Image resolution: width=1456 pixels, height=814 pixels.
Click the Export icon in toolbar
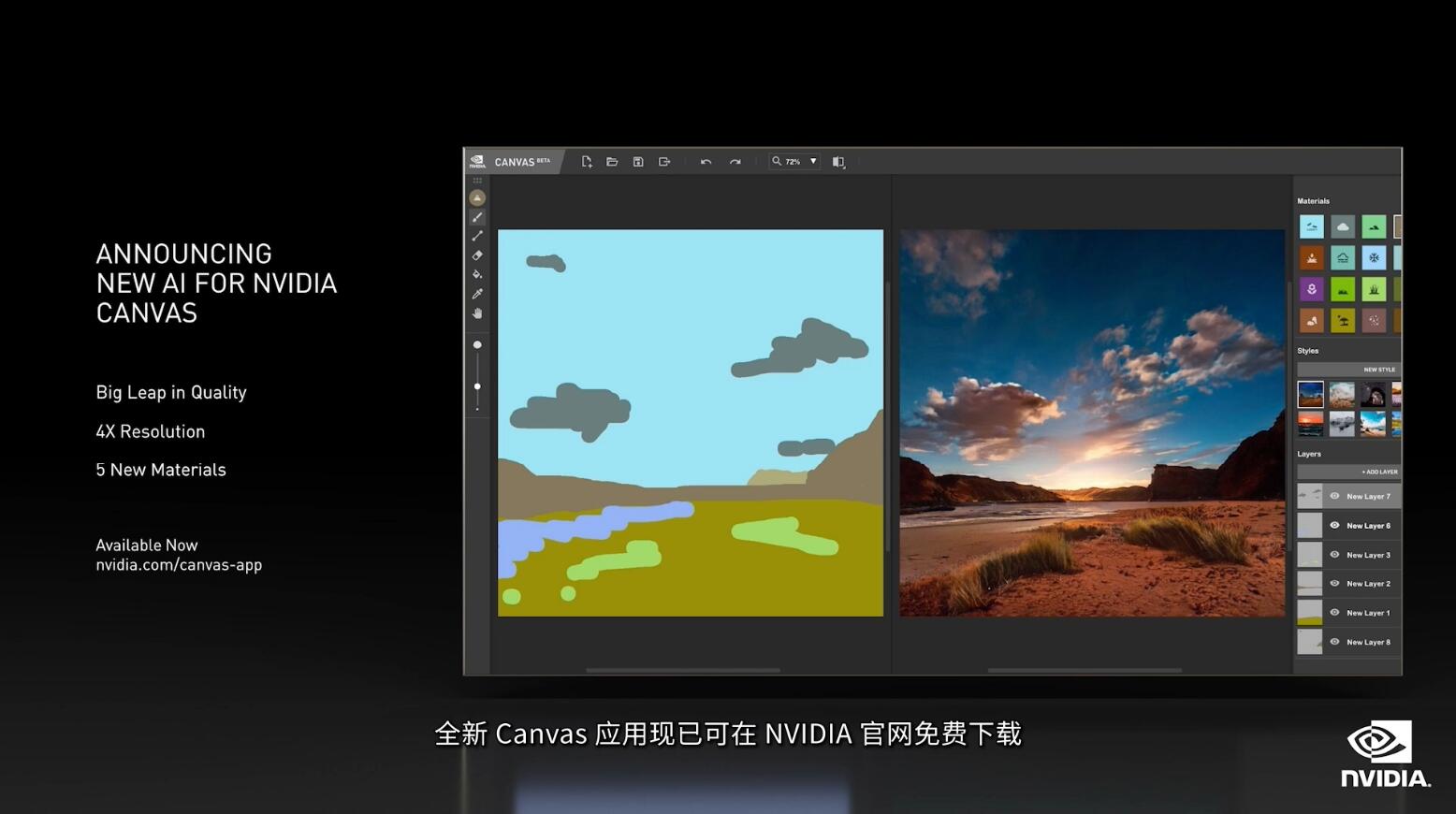click(664, 162)
